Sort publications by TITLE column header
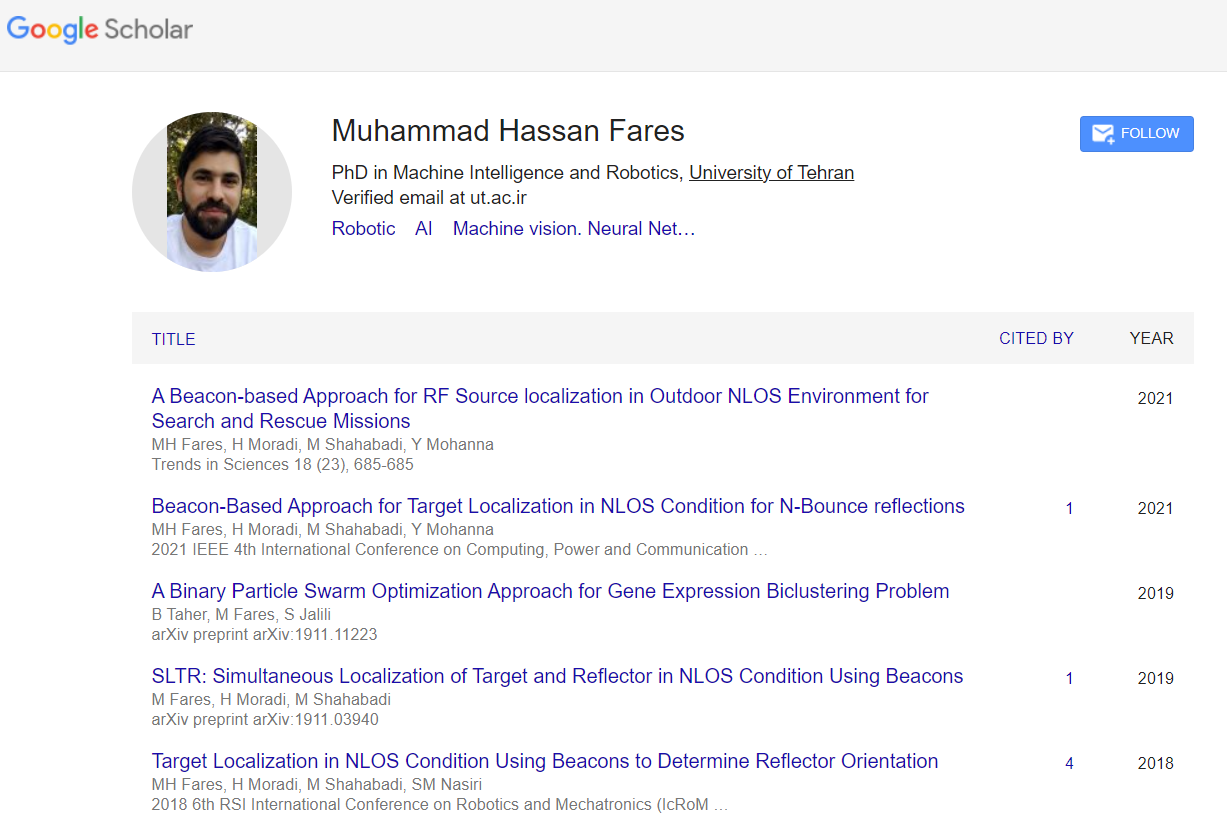 pyautogui.click(x=173, y=339)
